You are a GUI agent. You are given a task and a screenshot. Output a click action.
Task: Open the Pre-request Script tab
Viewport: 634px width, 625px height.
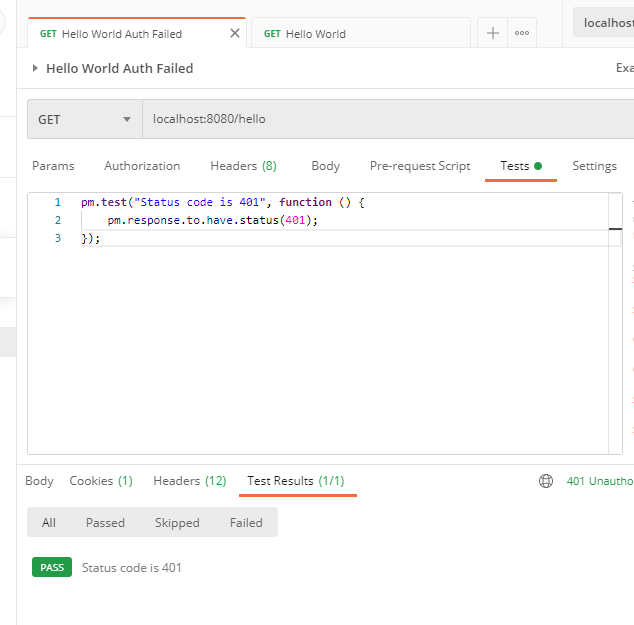(x=420, y=166)
